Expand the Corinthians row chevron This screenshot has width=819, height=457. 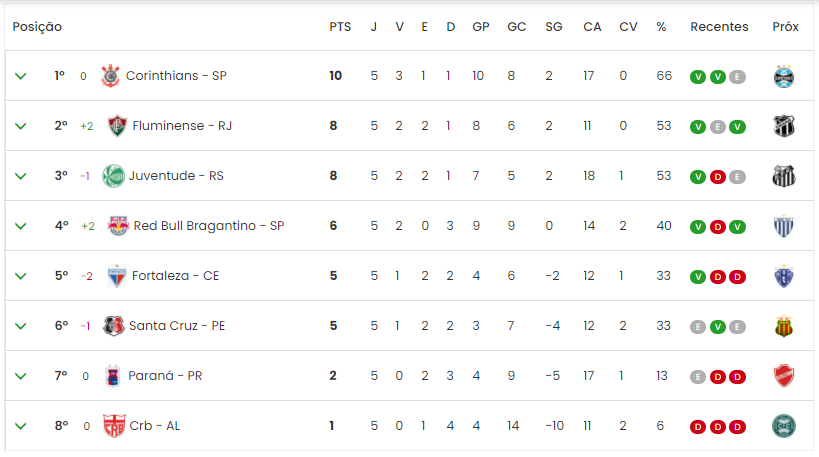(20, 76)
